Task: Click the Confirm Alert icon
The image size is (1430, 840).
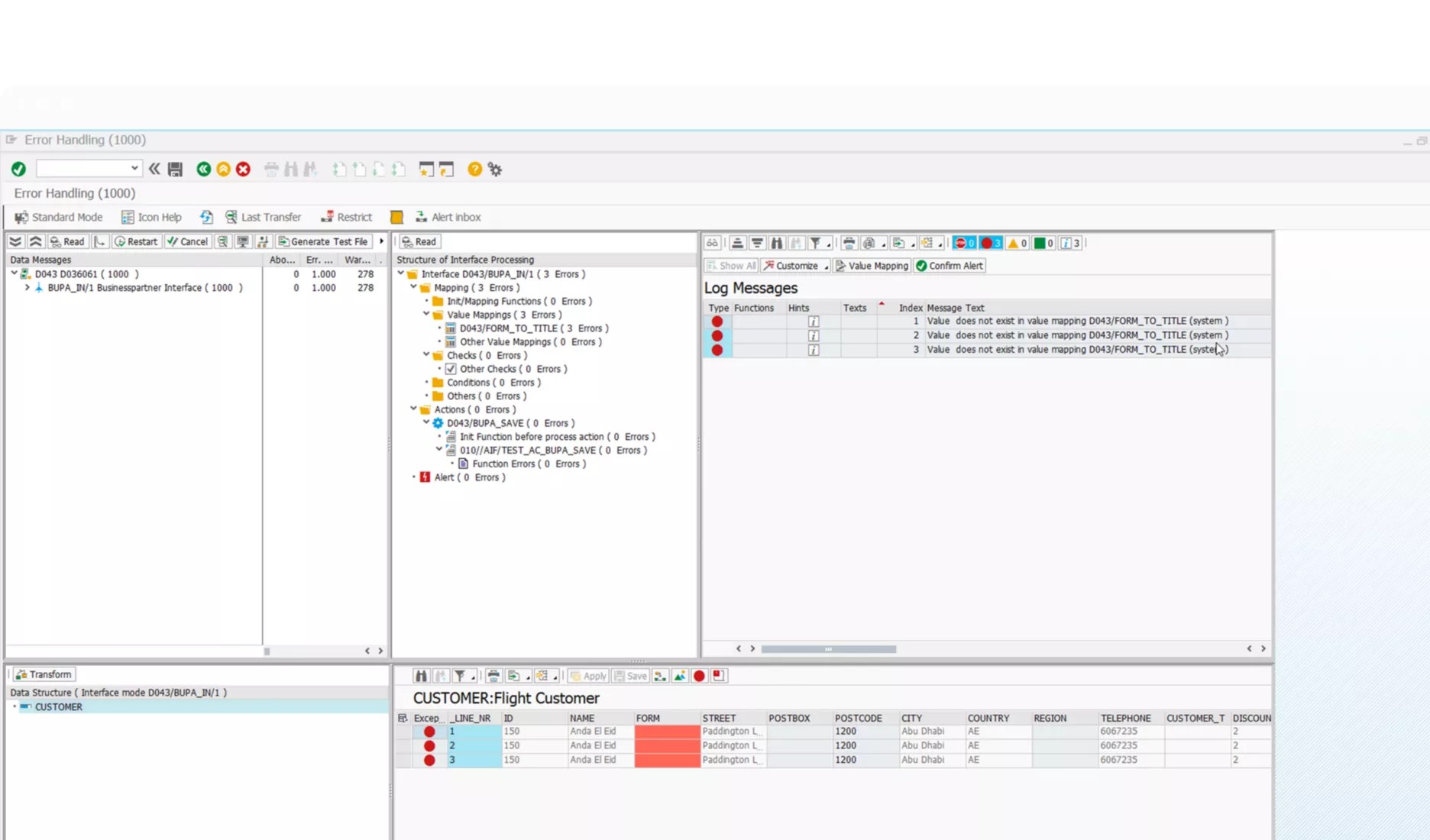Action: click(949, 266)
